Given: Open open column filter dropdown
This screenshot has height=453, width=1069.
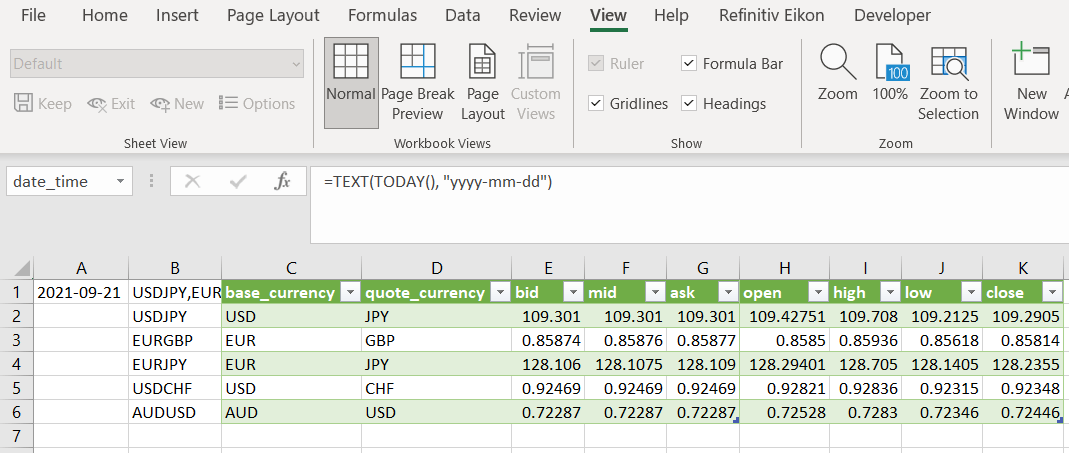Looking at the screenshot, I should [818, 293].
